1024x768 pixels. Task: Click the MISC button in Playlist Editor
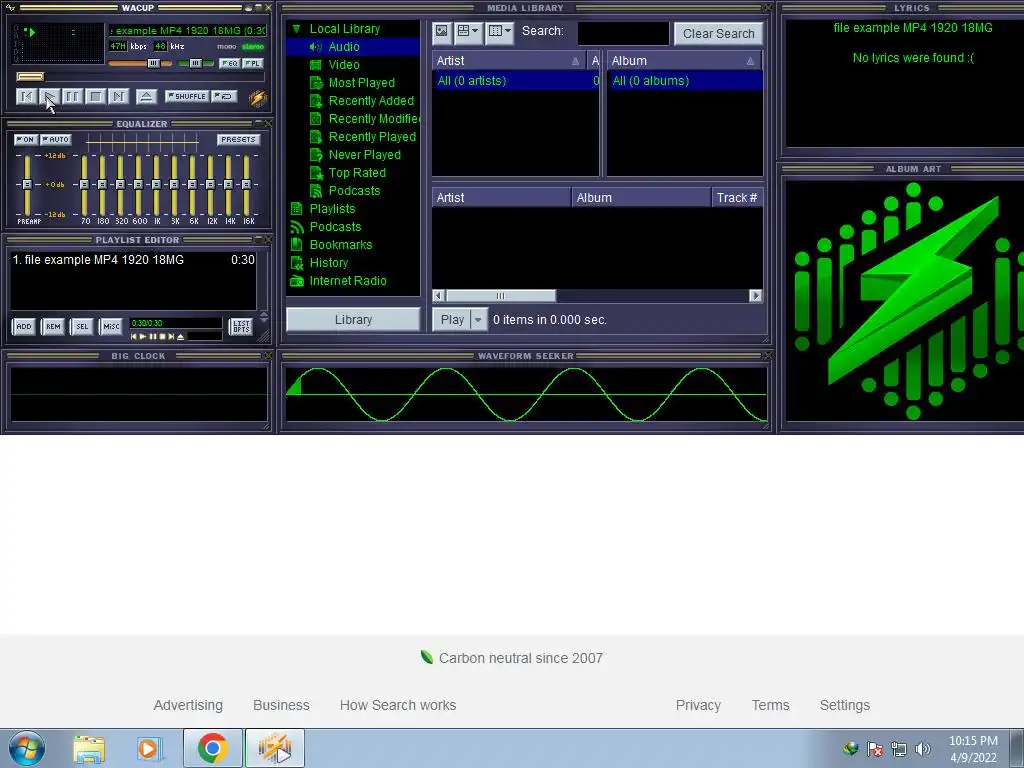click(111, 327)
